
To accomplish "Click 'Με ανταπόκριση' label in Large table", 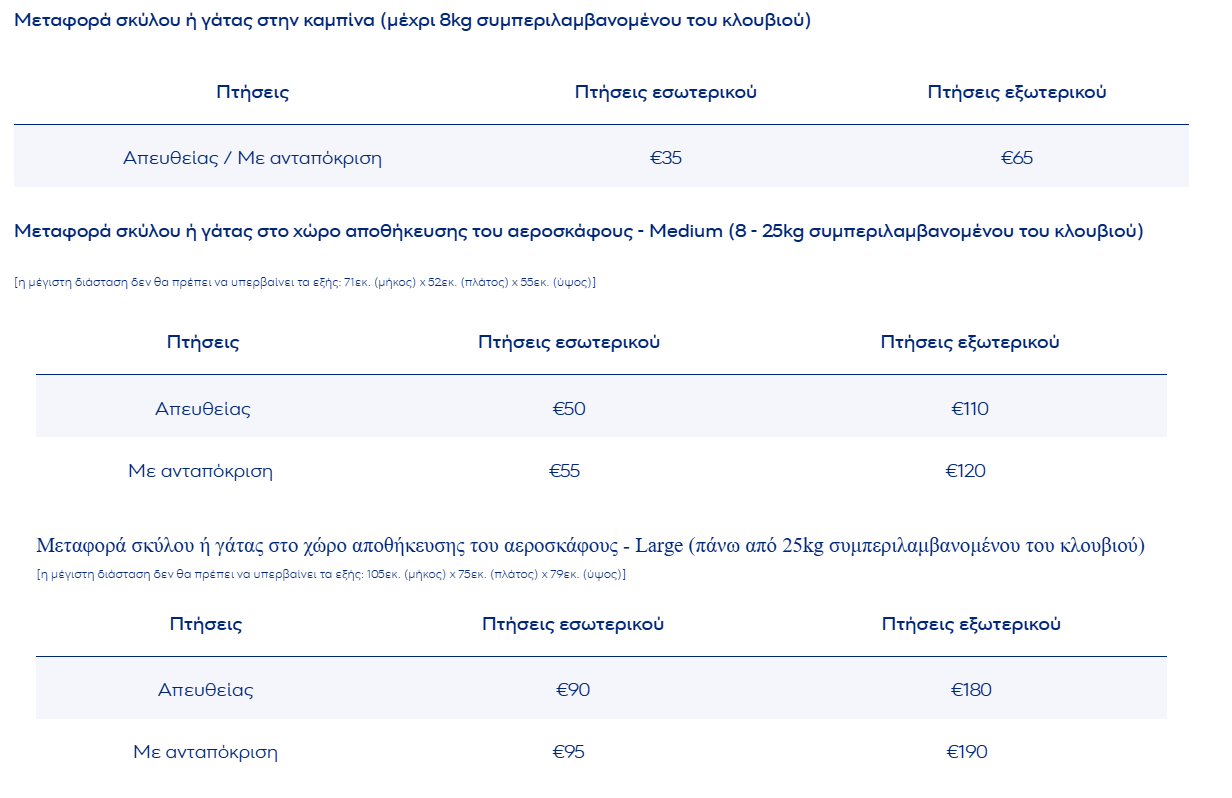I will pos(206,752).
